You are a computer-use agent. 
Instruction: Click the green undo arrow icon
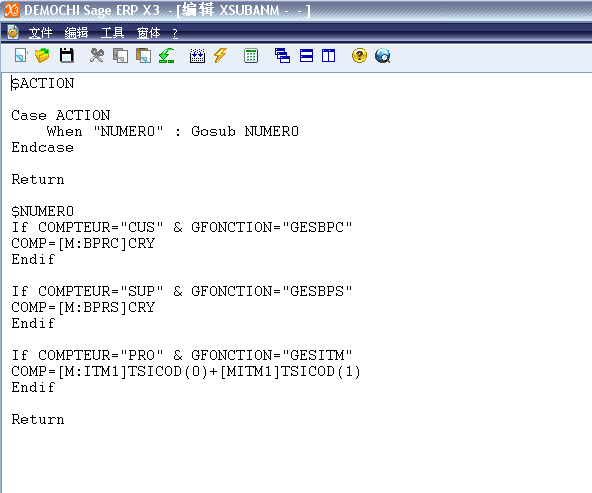(x=166, y=56)
